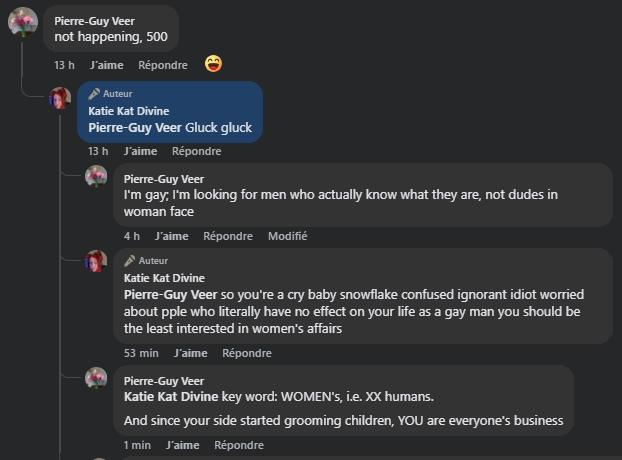Click J'aime under 'not happening, 500' comment

(x=106, y=65)
